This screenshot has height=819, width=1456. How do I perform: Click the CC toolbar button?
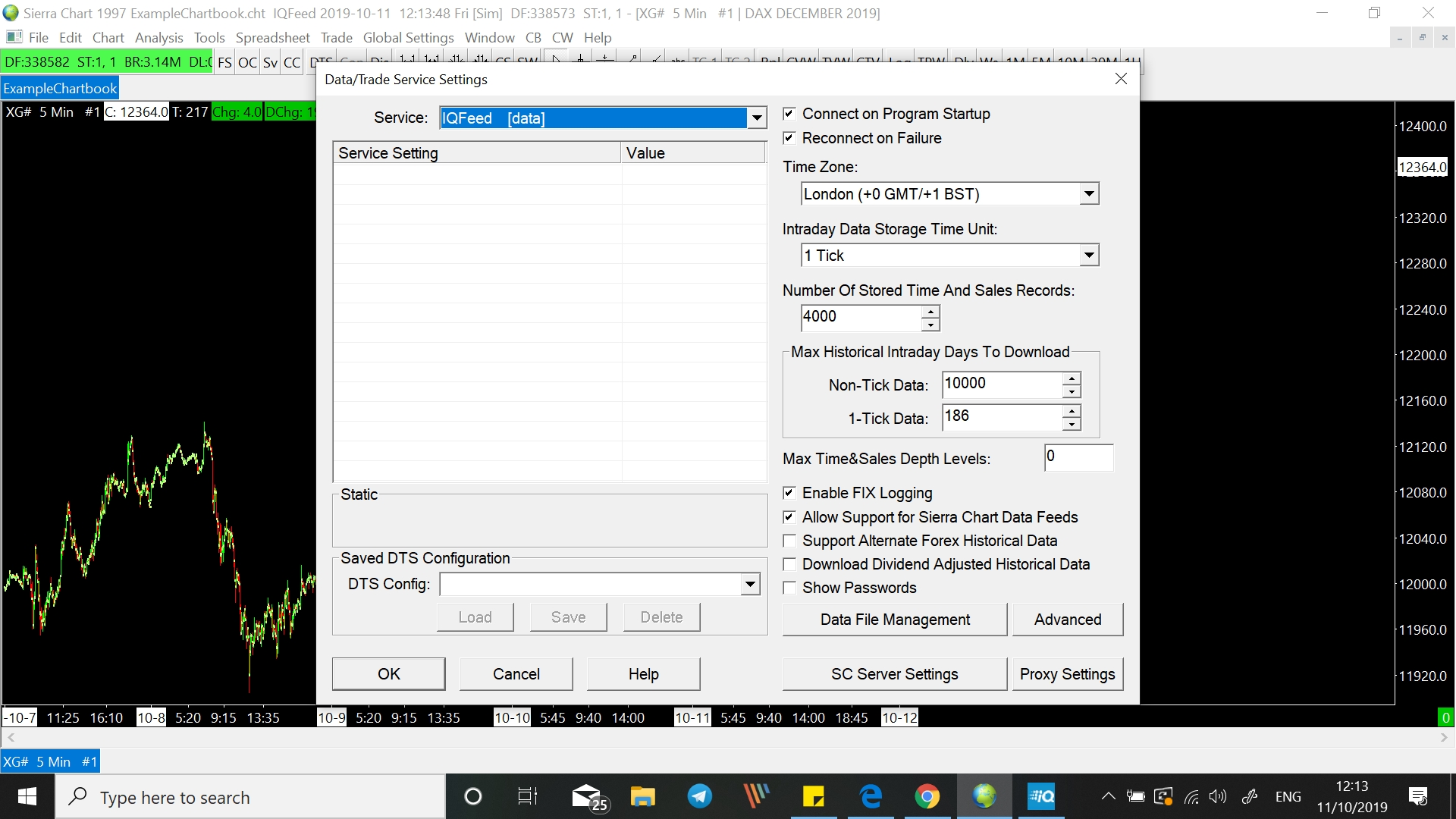(292, 63)
